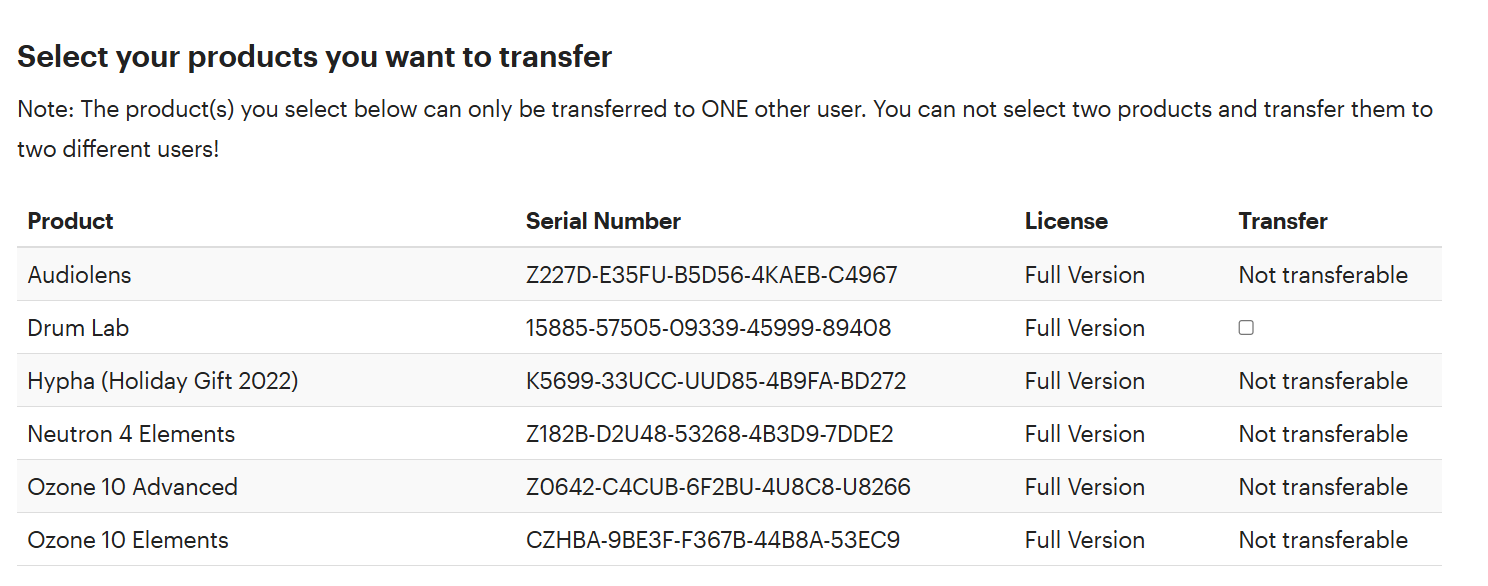Click the Ozone 10 Advanced serial number
The width and height of the screenshot is (1488, 586).
point(718,487)
